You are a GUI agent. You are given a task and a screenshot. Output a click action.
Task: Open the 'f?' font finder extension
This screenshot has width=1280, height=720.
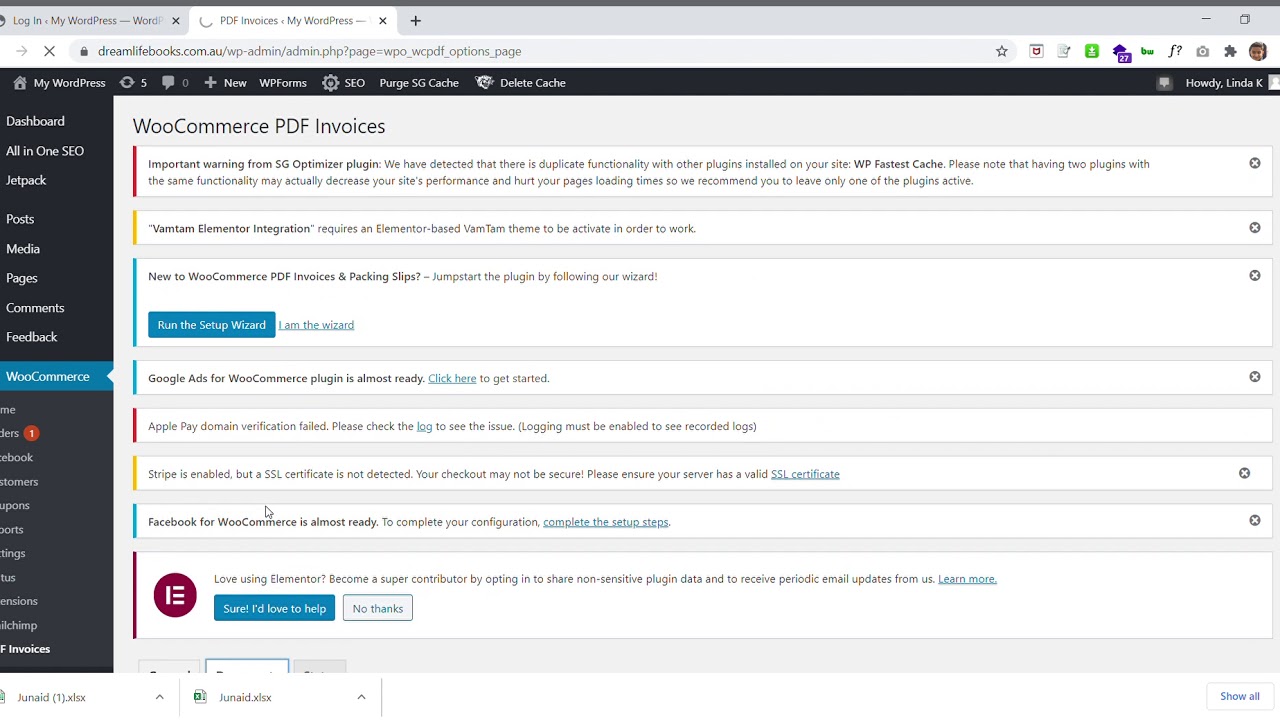click(1175, 51)
